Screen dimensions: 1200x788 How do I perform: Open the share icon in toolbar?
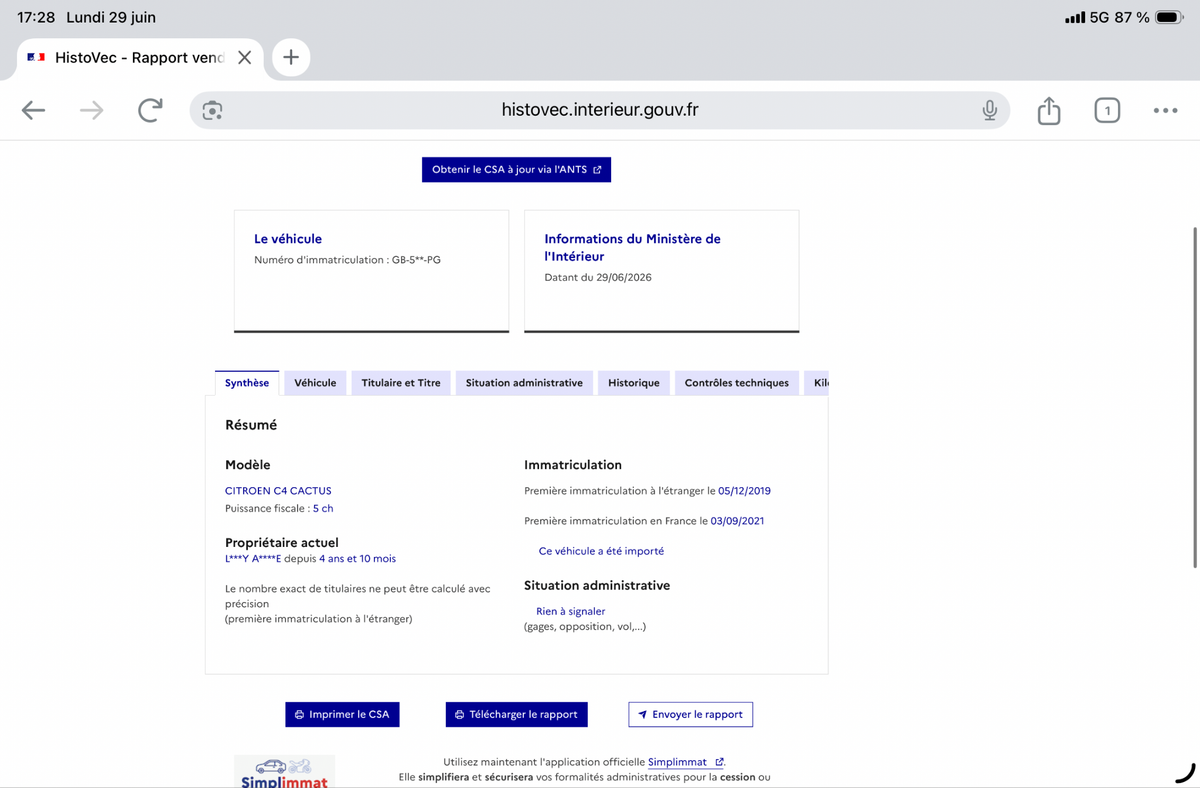pos(1048,110)
